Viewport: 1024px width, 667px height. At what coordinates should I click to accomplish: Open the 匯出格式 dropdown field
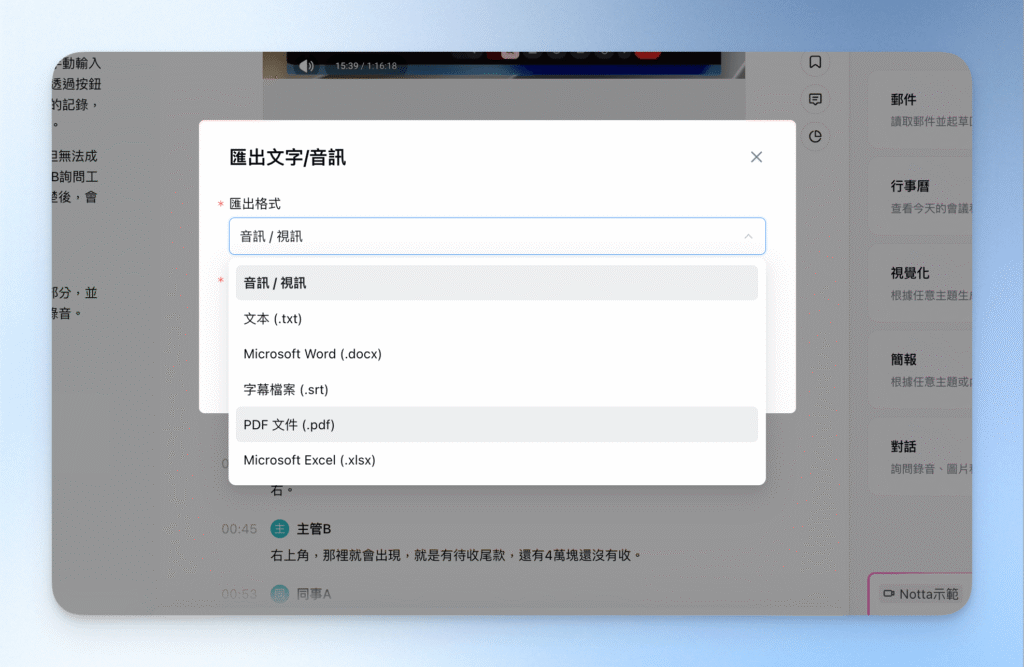tap(497, 236)
